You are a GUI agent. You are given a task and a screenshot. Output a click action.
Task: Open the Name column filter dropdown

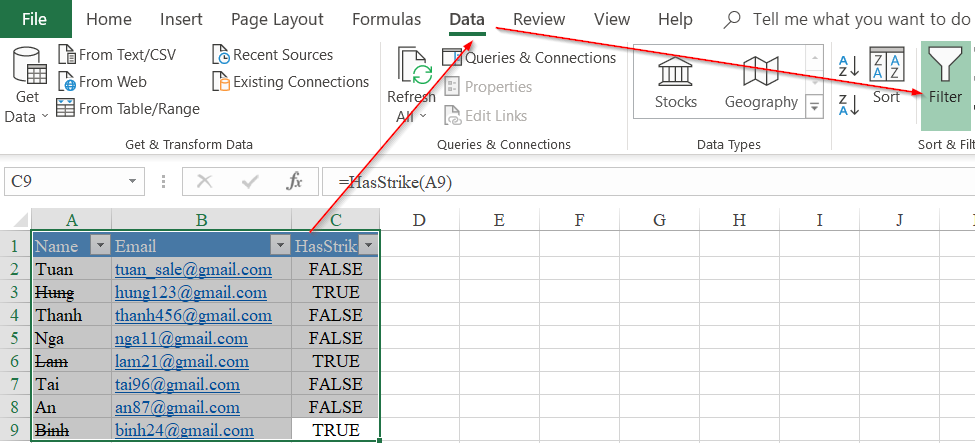point(99,246)
